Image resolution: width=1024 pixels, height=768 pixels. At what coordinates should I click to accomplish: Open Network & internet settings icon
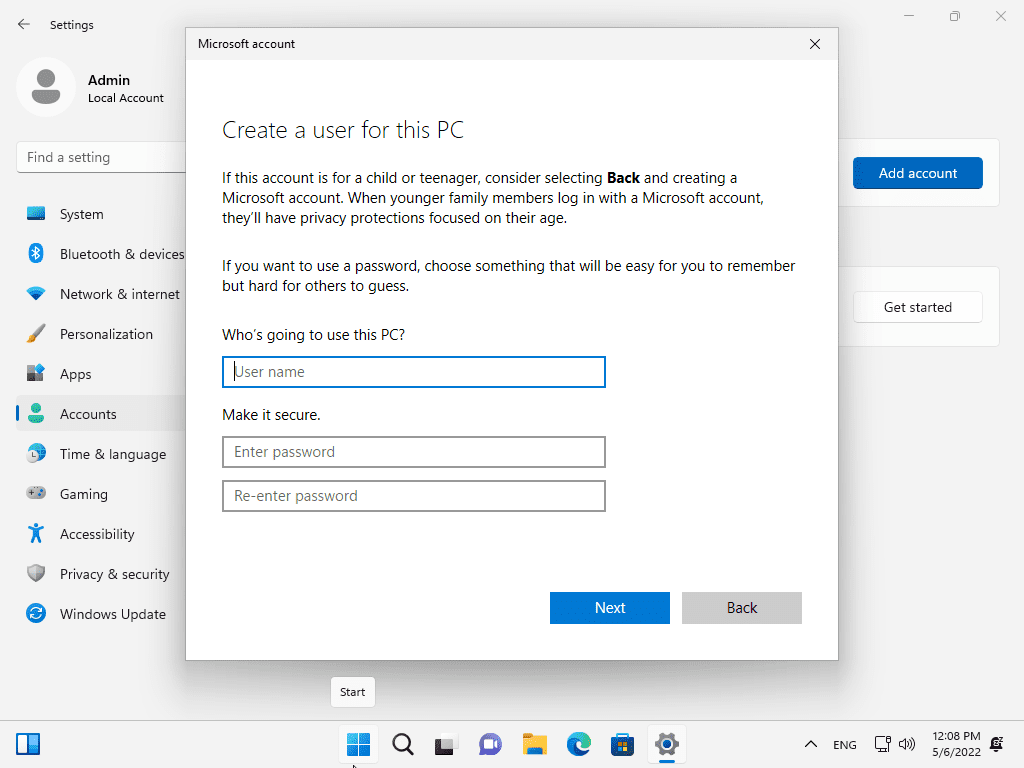point(36,294)
